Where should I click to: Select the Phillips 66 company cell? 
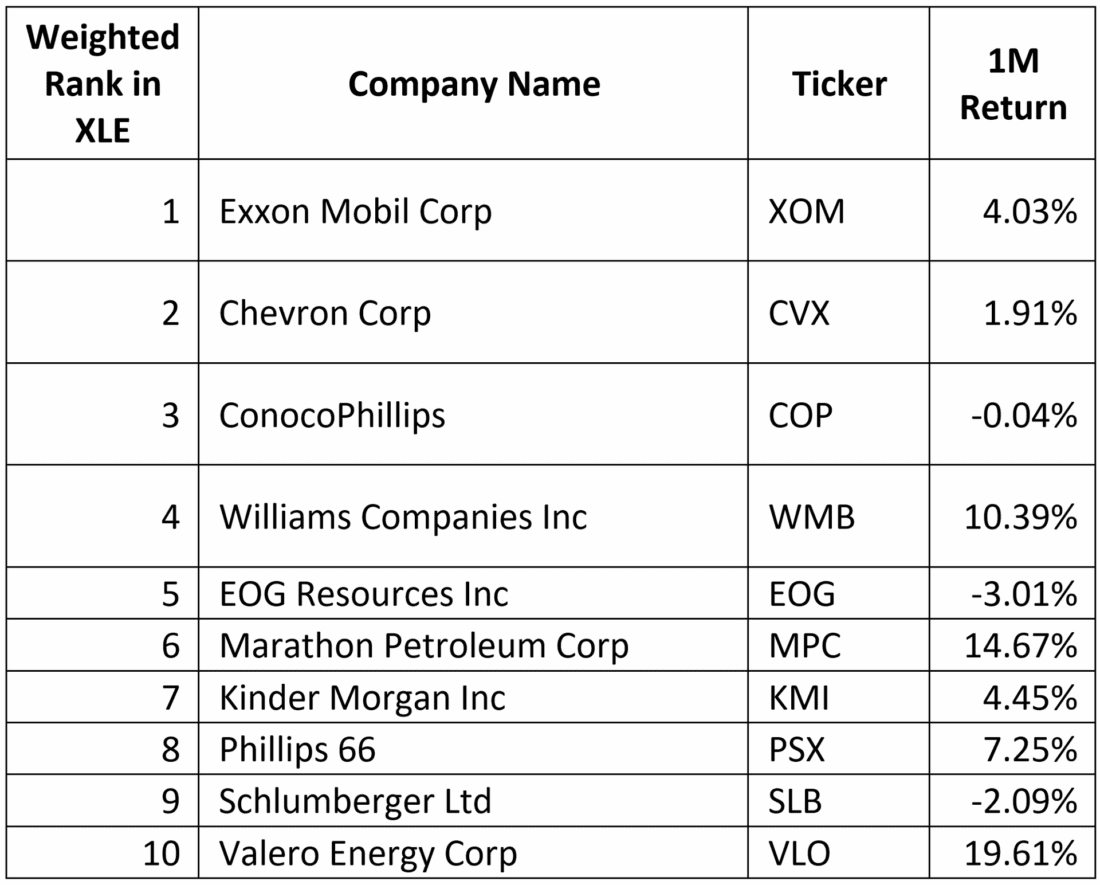298,750
